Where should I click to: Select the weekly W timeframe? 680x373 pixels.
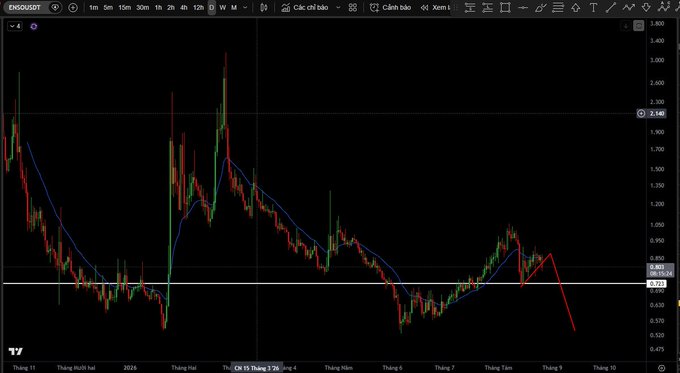click(222, 7)
